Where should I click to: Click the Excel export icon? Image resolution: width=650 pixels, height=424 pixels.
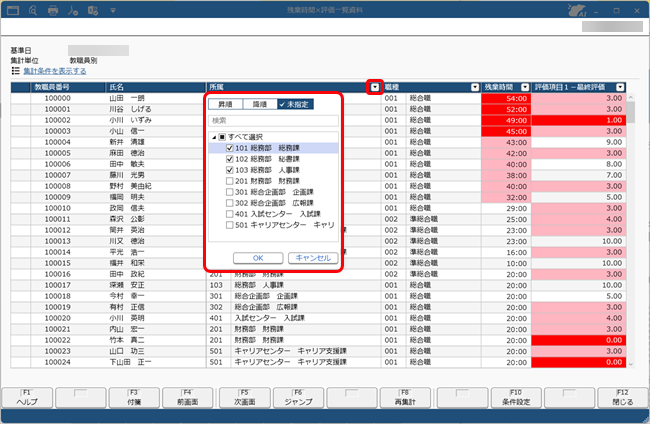point(93,10)
